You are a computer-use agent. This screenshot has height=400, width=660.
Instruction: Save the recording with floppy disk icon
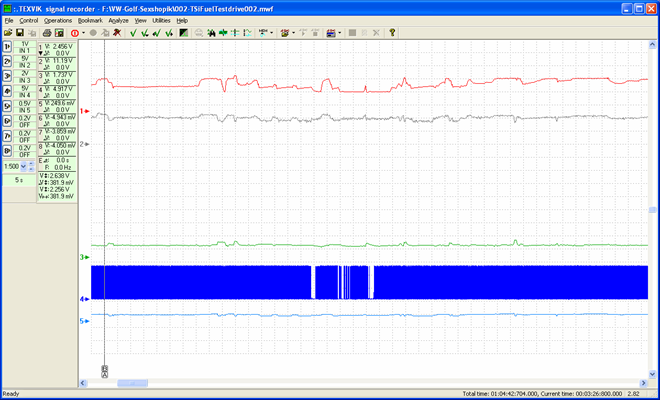tap(19, 33)
